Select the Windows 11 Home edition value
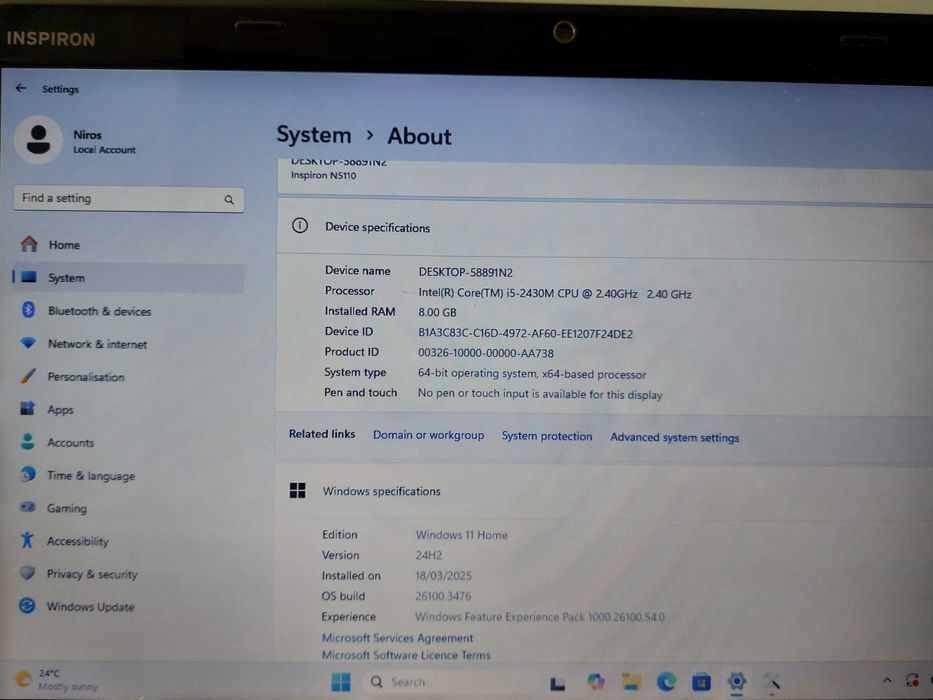The height and width of the screenshot is (700, 933). 462,535
